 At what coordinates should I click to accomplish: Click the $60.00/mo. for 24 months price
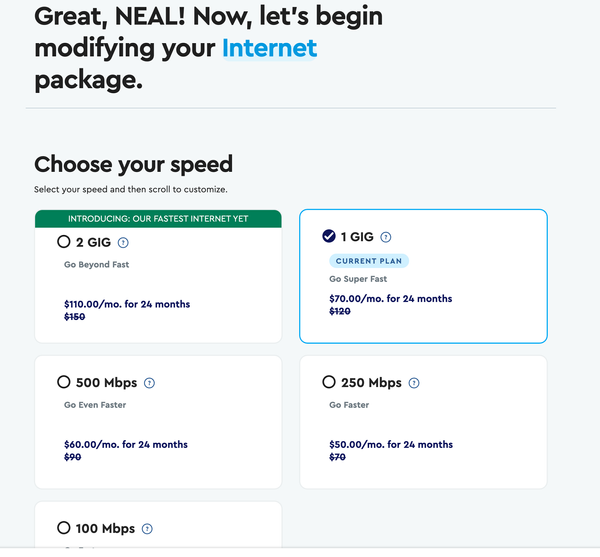pos(126,445)
